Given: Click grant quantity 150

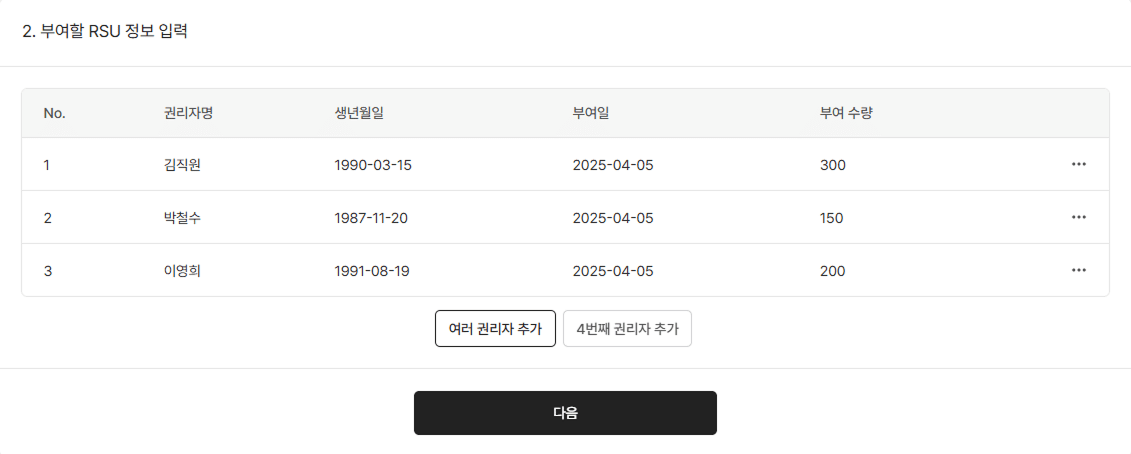Looking at the screenshot, I should click(831, 218).
